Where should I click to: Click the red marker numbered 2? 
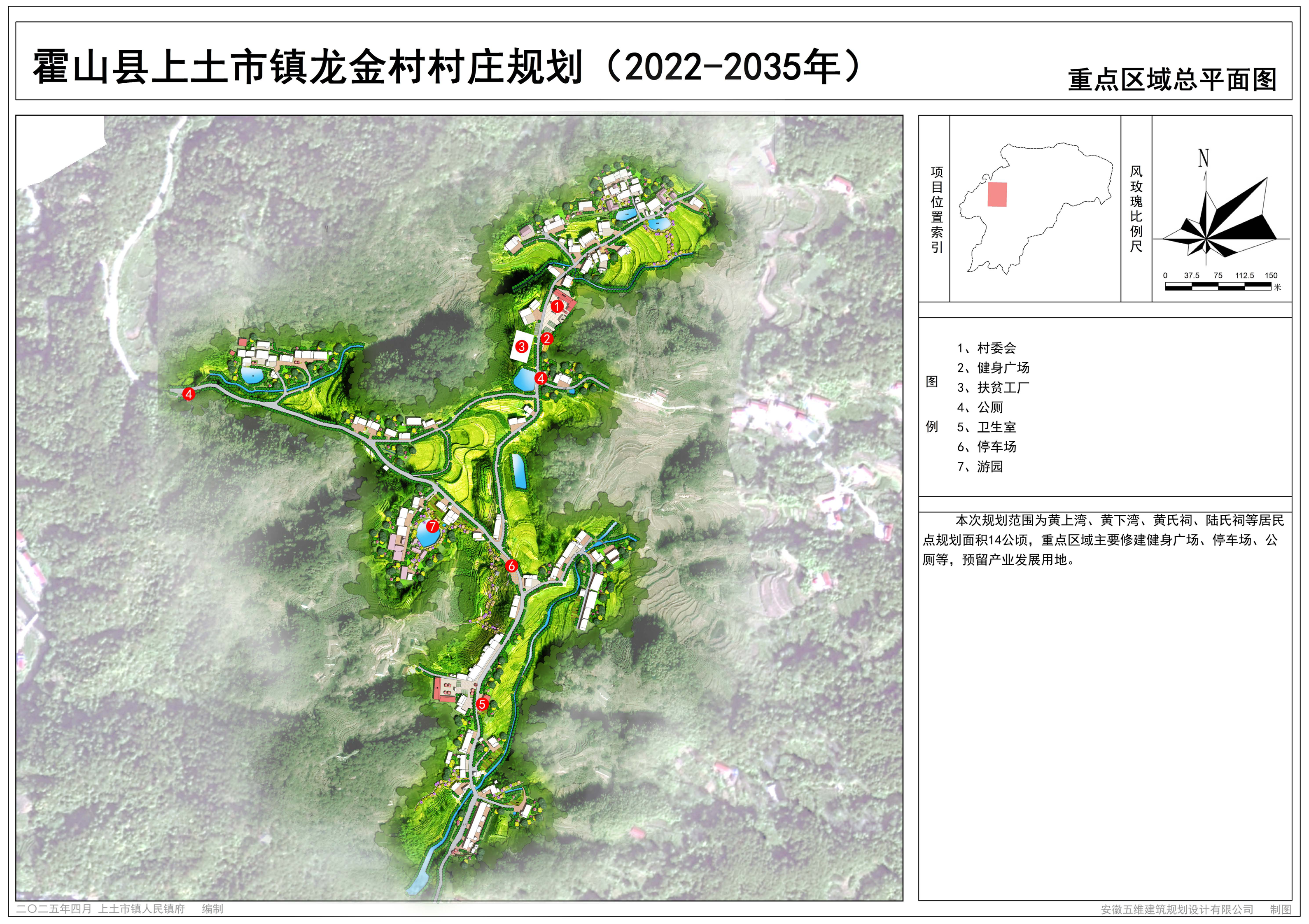point(547,339)
